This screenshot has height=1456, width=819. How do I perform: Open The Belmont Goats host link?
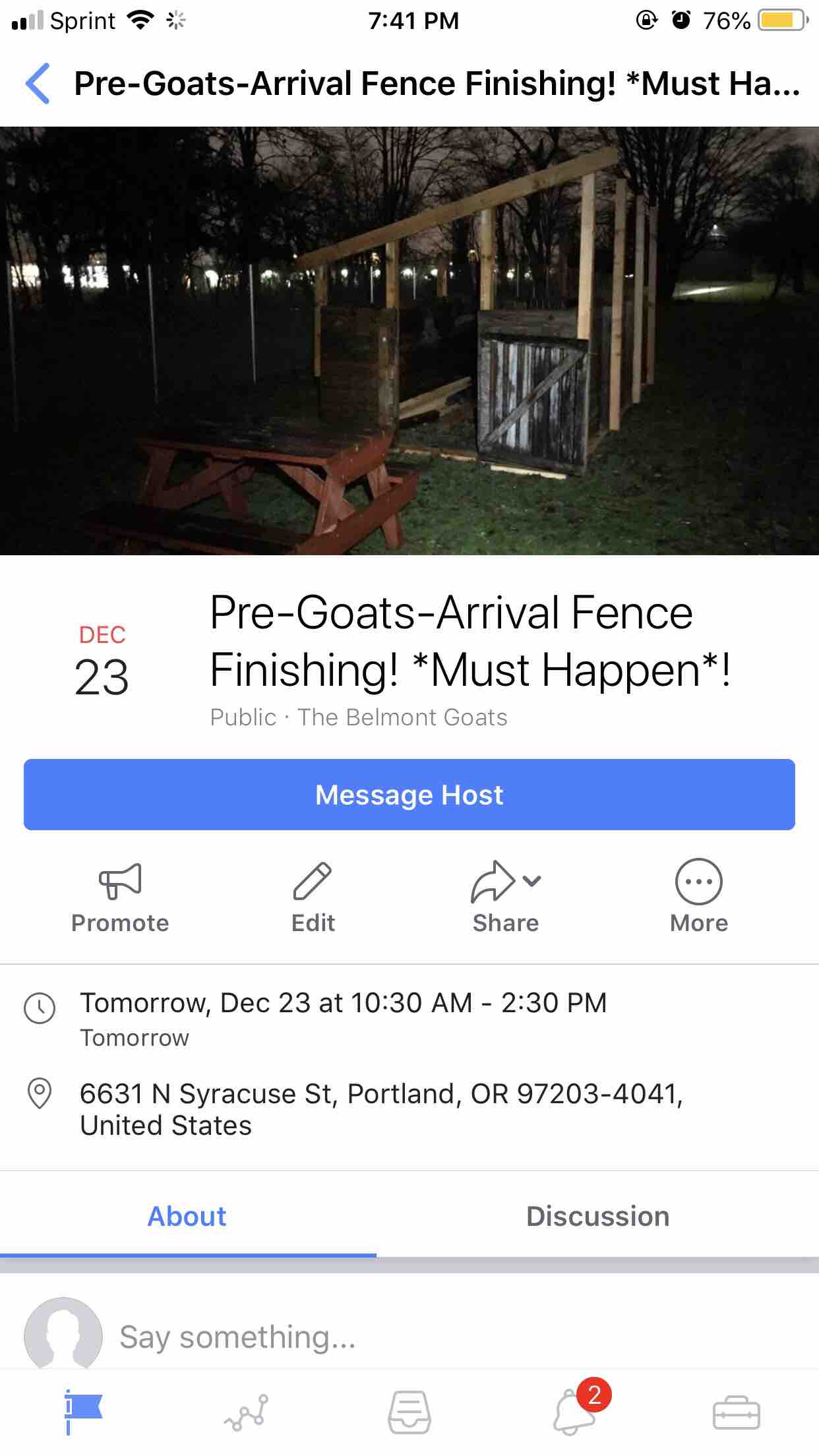click(403, 717)
